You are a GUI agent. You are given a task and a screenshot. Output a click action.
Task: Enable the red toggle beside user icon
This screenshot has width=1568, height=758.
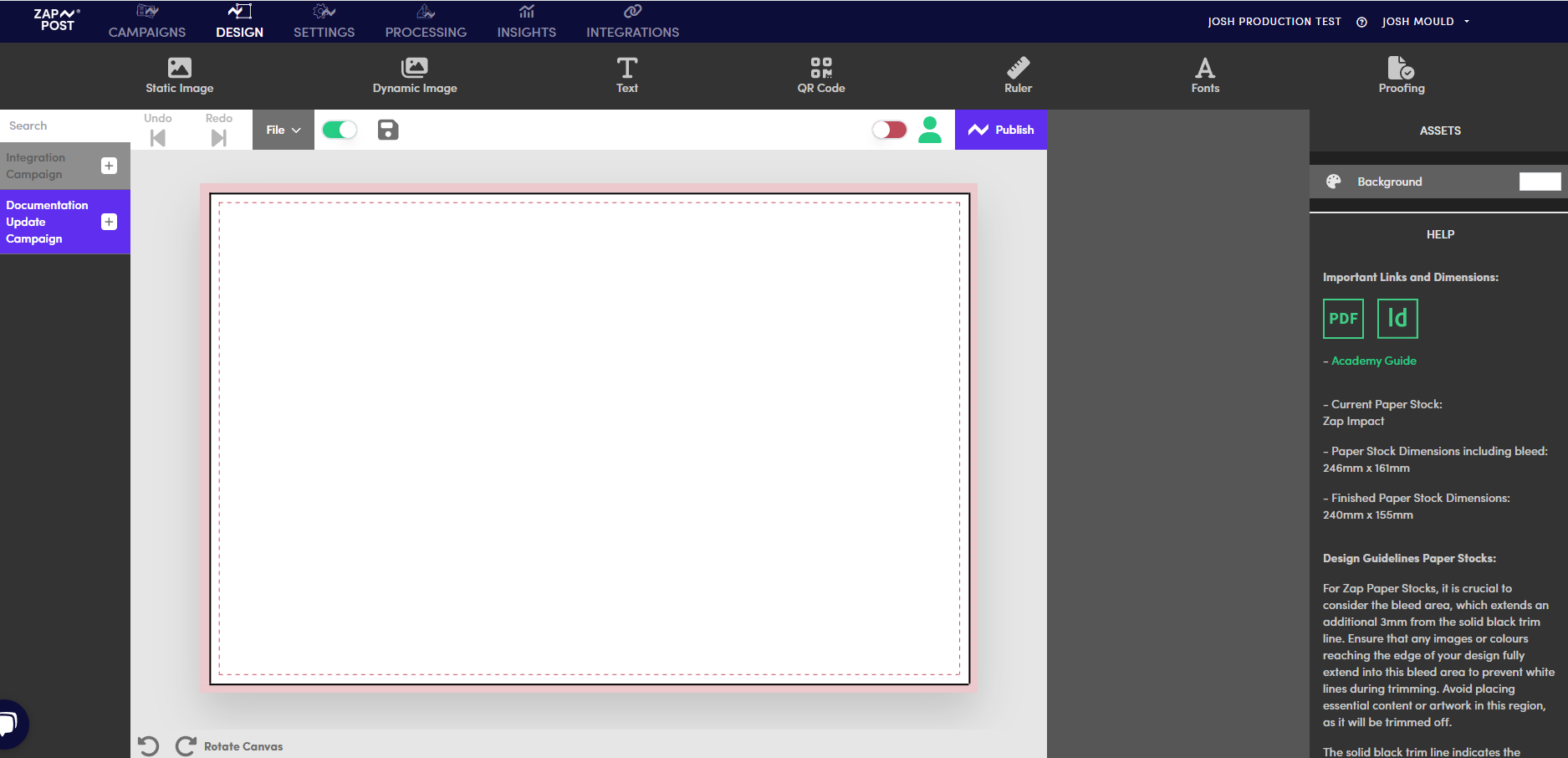pos(889,130)
